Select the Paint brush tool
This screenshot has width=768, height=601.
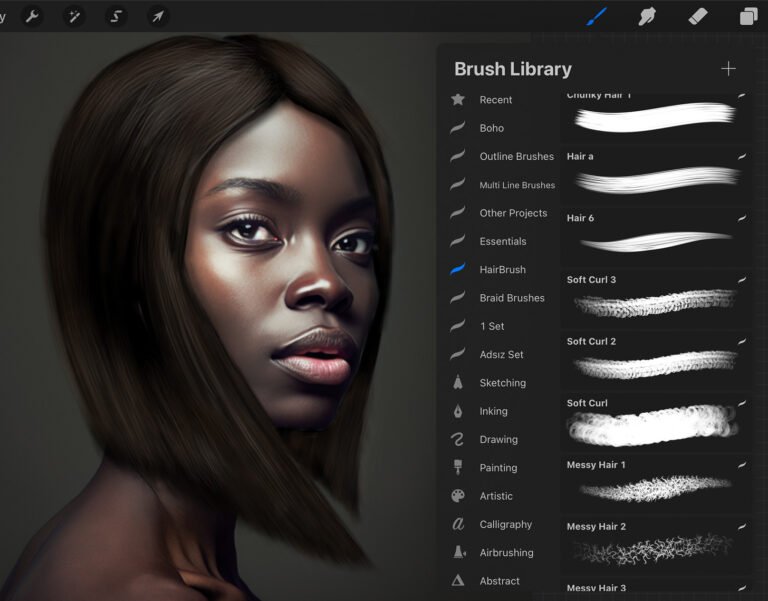coord(597,17)
